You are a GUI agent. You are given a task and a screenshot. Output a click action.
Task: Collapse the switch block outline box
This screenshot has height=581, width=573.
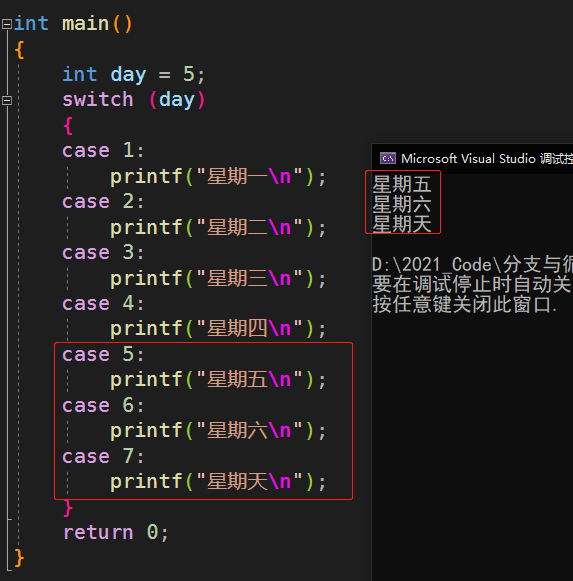coord(7,100)
